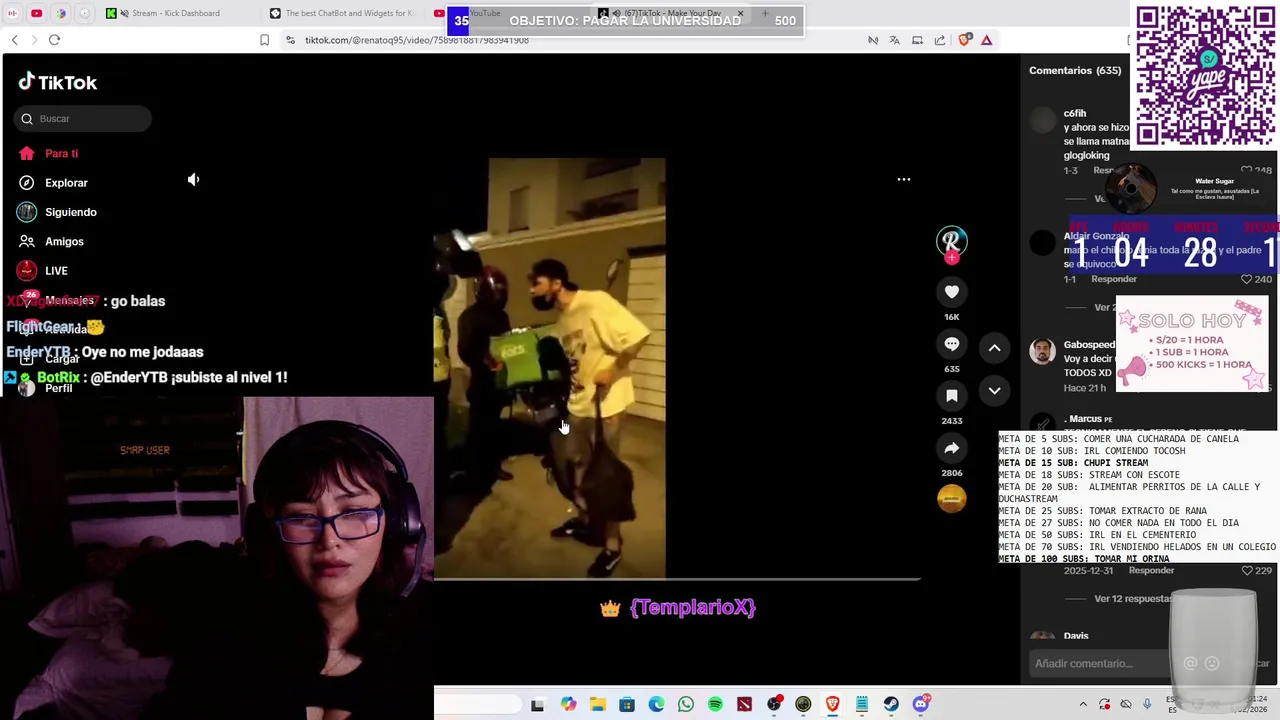Image resolution: width=1280 pixels, height=720 pixels.
Task: Go back in browser history
Action: click(x=14, y=40)
